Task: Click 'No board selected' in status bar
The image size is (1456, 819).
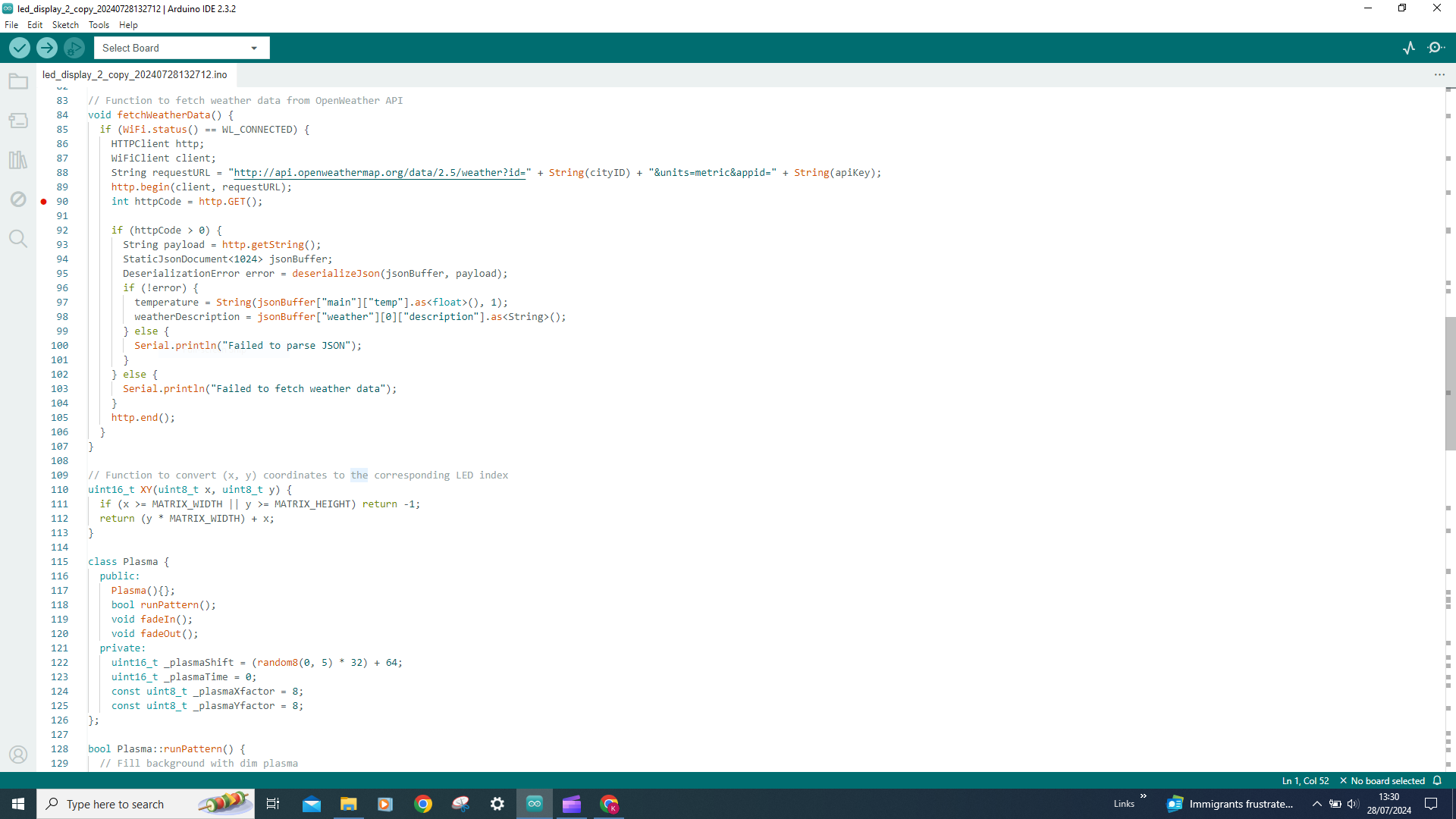Action: click(1382, 780)
